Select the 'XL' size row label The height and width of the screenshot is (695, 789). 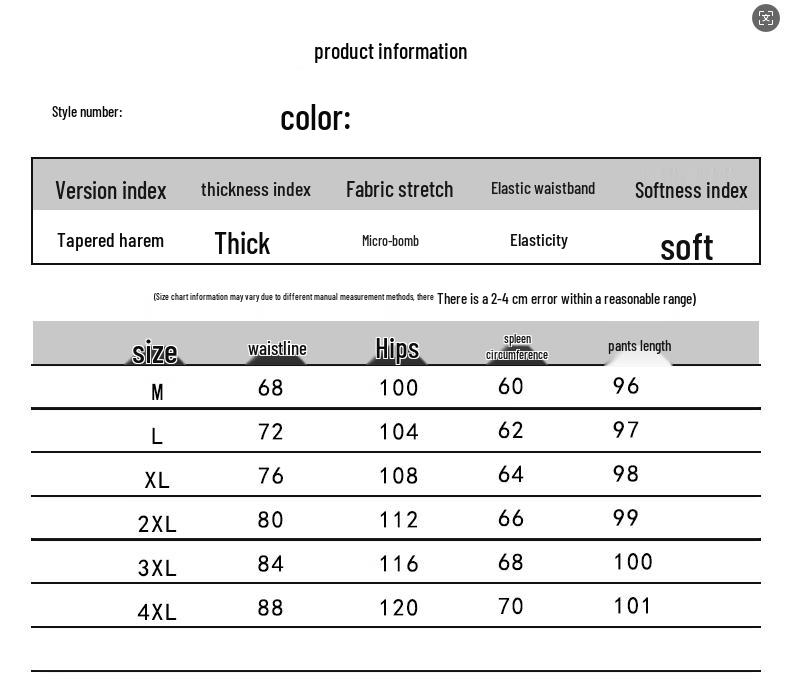point(157,480)
